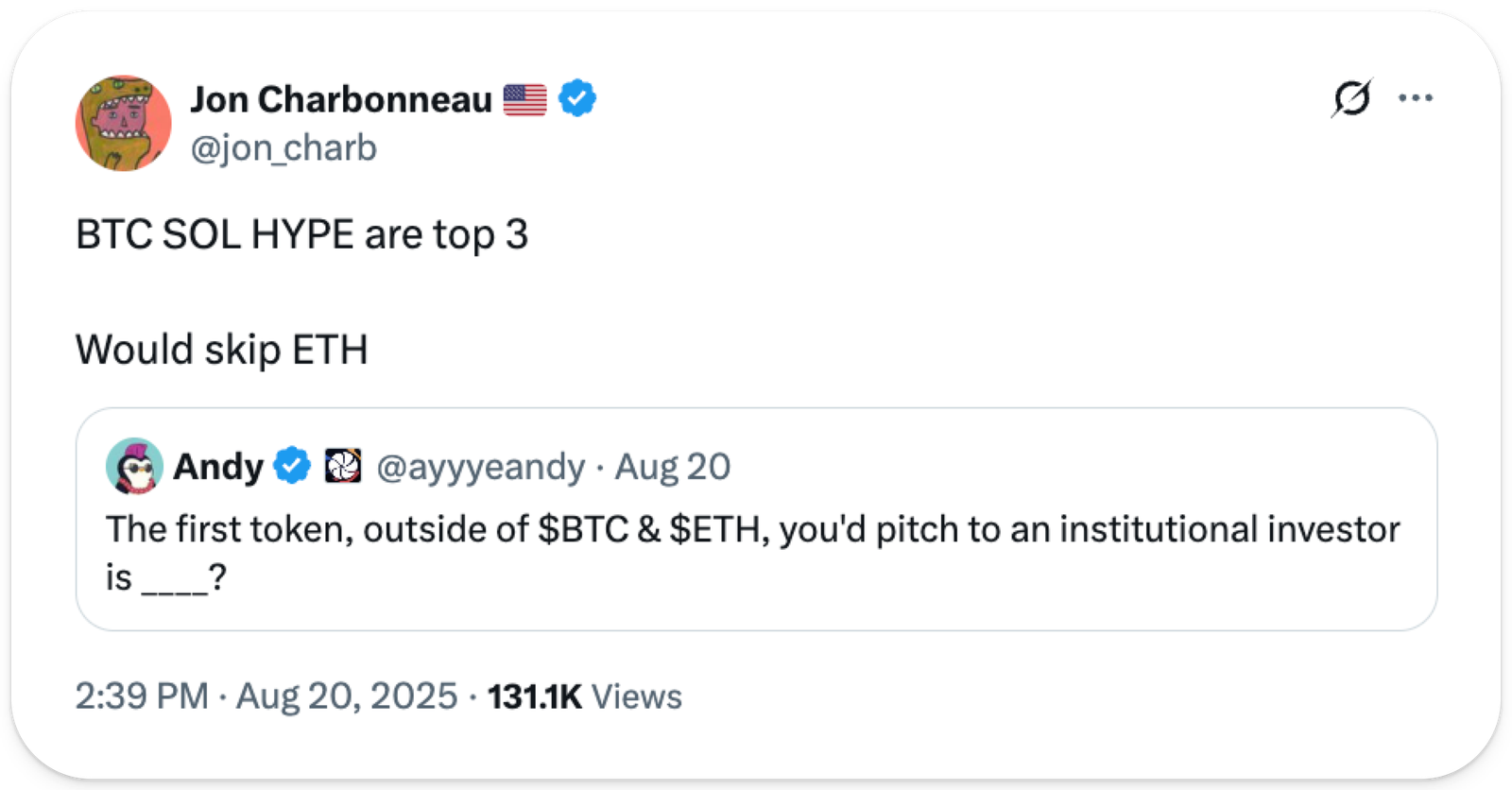Click the US flag emoji next to Jon's name
This screenshot has height=790, width=1512.
click(x=524, y=99)
